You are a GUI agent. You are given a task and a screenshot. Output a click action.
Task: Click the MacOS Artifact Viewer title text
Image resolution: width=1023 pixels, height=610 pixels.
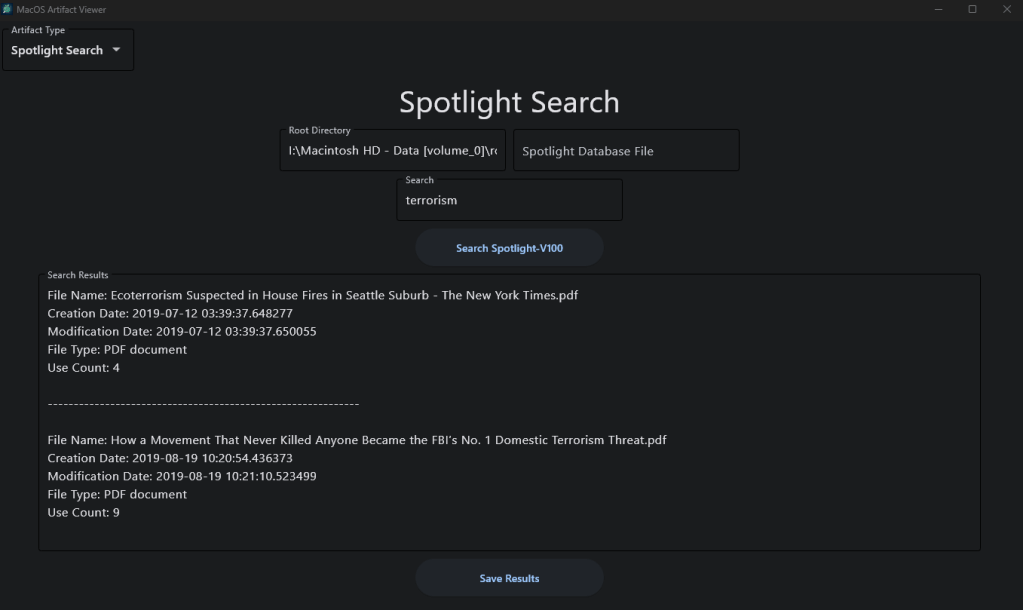[x=61, y=10]
